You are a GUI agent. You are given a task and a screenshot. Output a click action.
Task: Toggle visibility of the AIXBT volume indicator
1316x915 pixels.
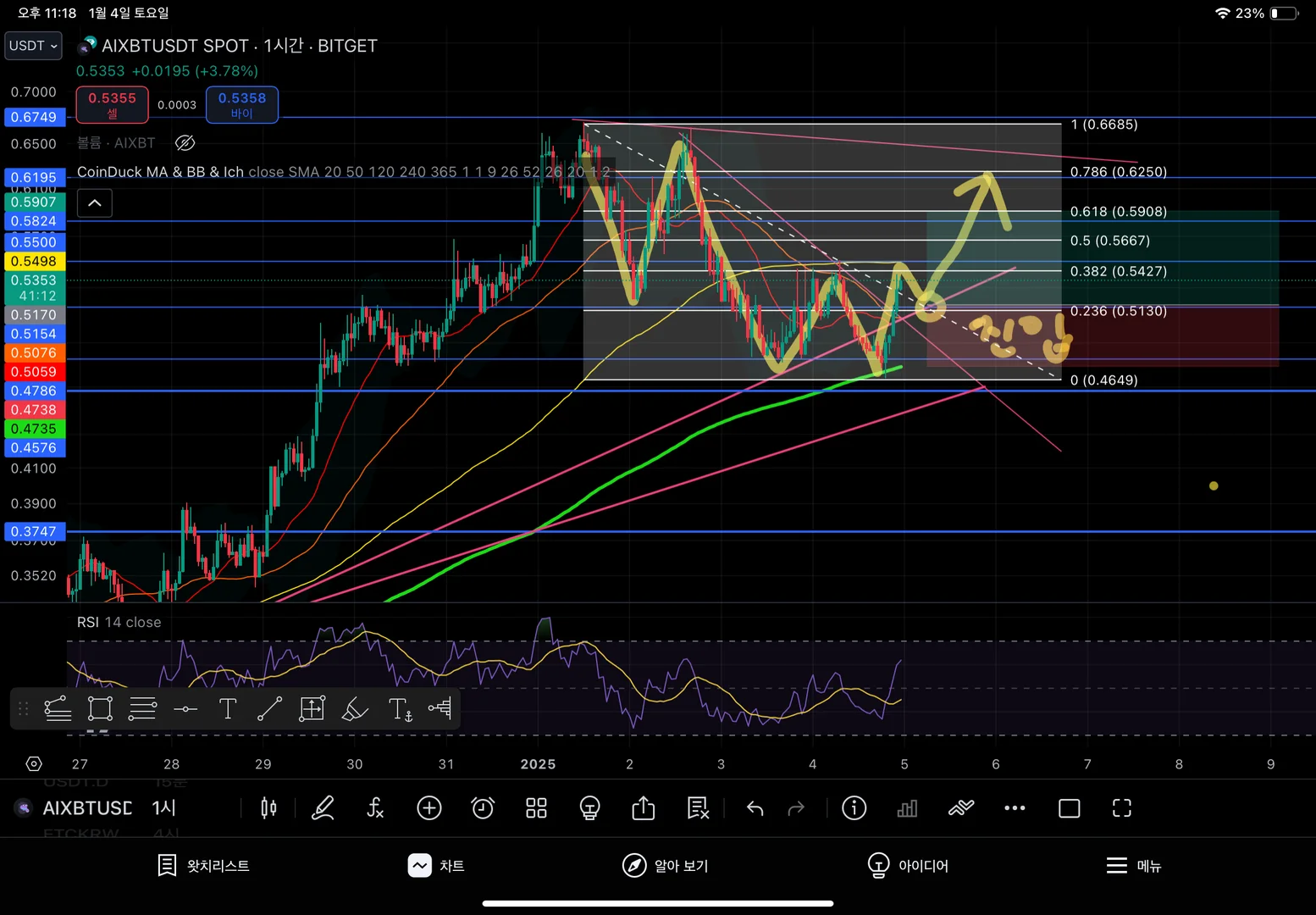(185, 142)
